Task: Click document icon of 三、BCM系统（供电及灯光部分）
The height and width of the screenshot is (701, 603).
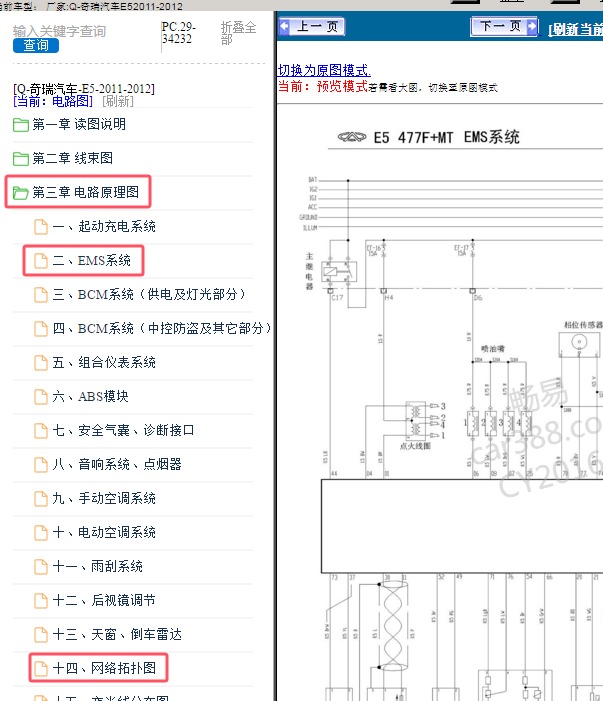Action: [41, 295]
